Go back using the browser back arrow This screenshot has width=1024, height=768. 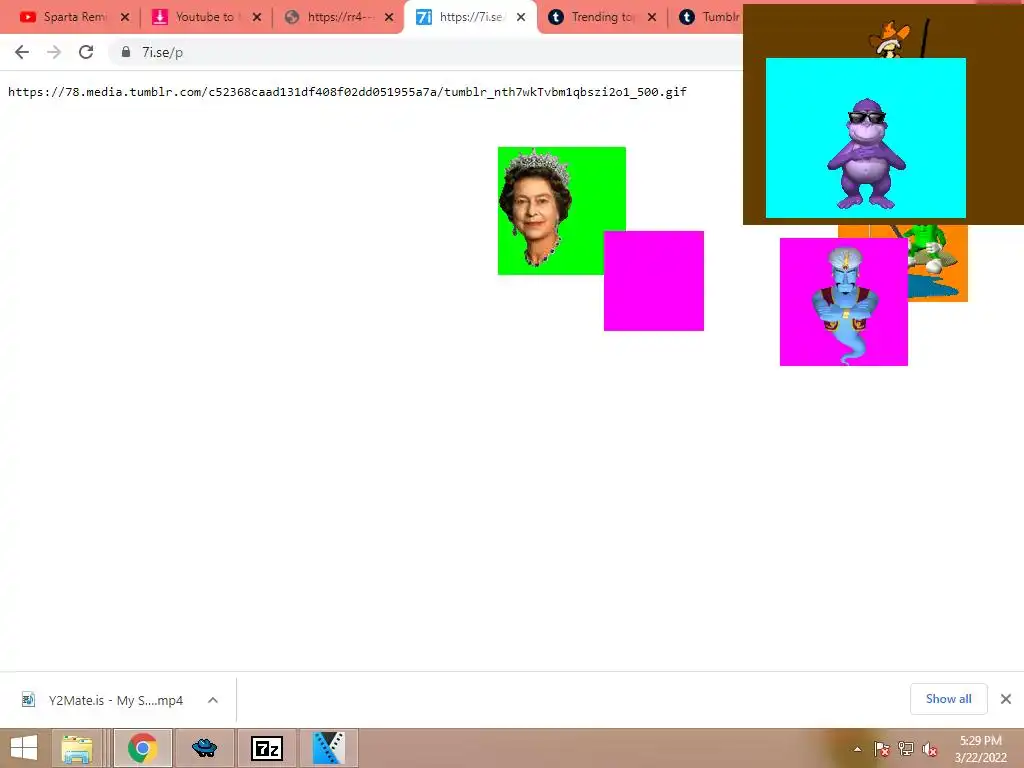click(x=22, y=52)
